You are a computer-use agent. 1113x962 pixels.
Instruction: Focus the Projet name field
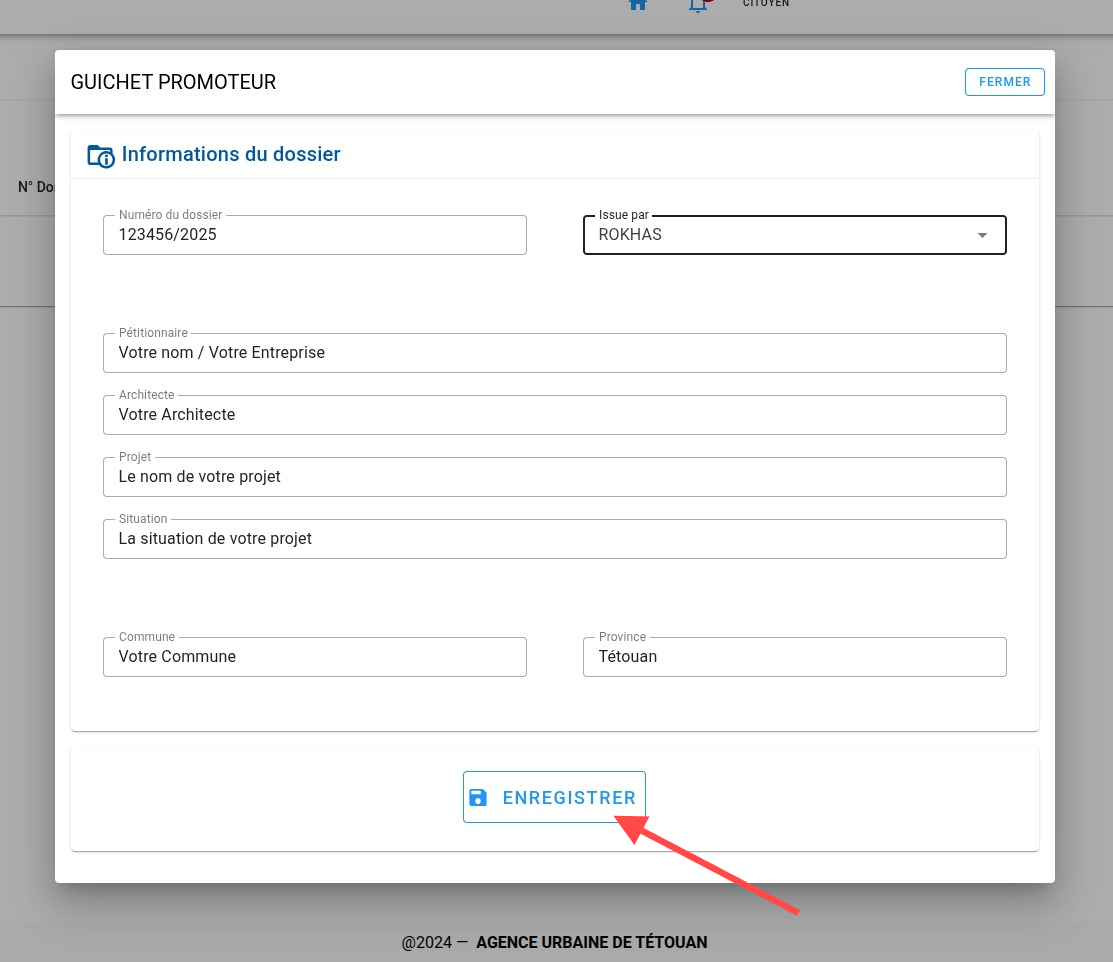(x=554, y=477)
